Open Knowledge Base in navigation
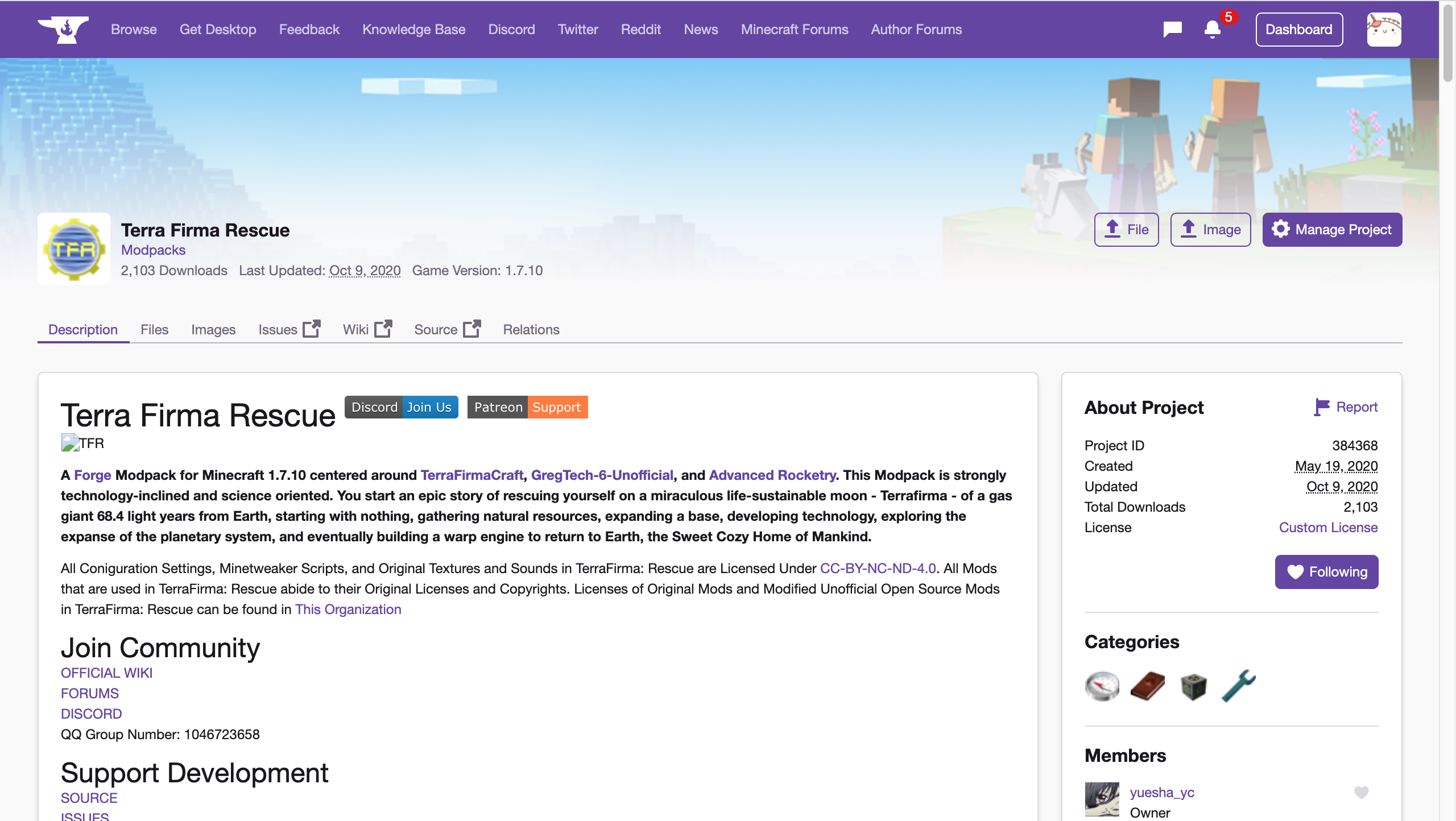 413,30
